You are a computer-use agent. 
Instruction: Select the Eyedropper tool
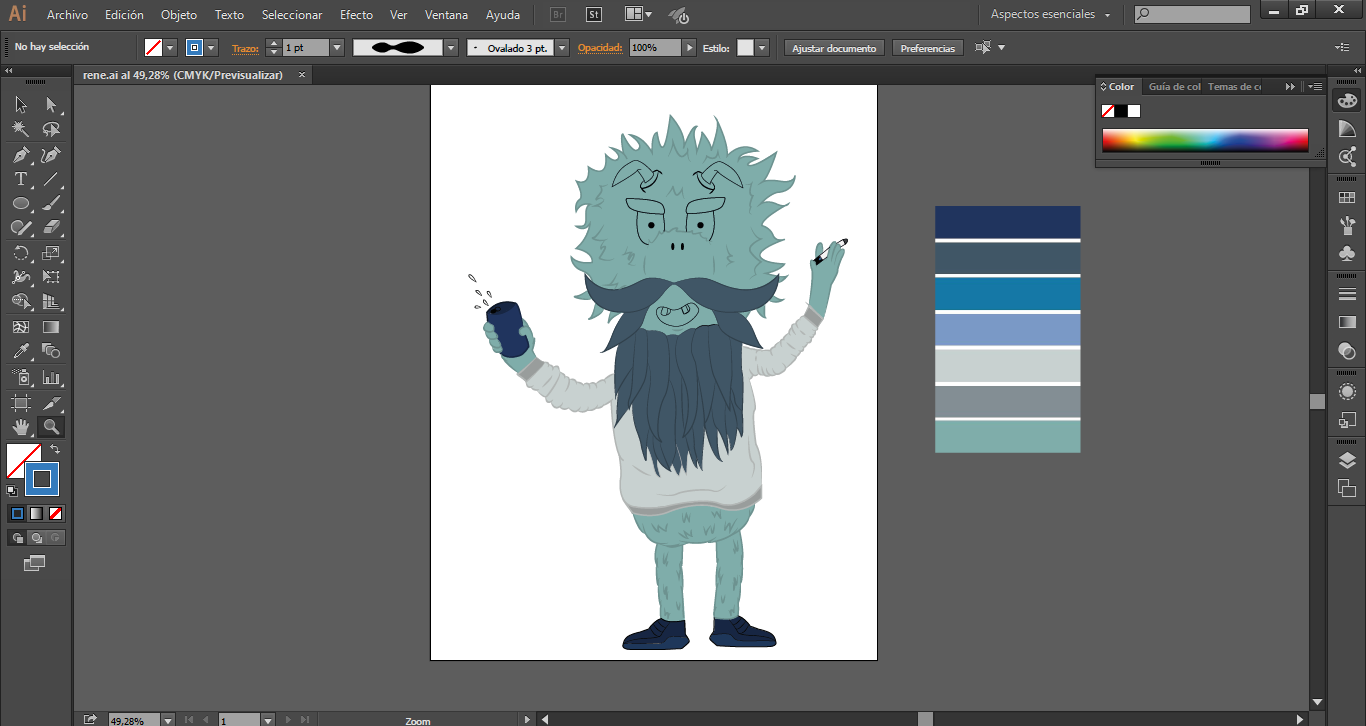pyautogui.click(x=20, y=352)
